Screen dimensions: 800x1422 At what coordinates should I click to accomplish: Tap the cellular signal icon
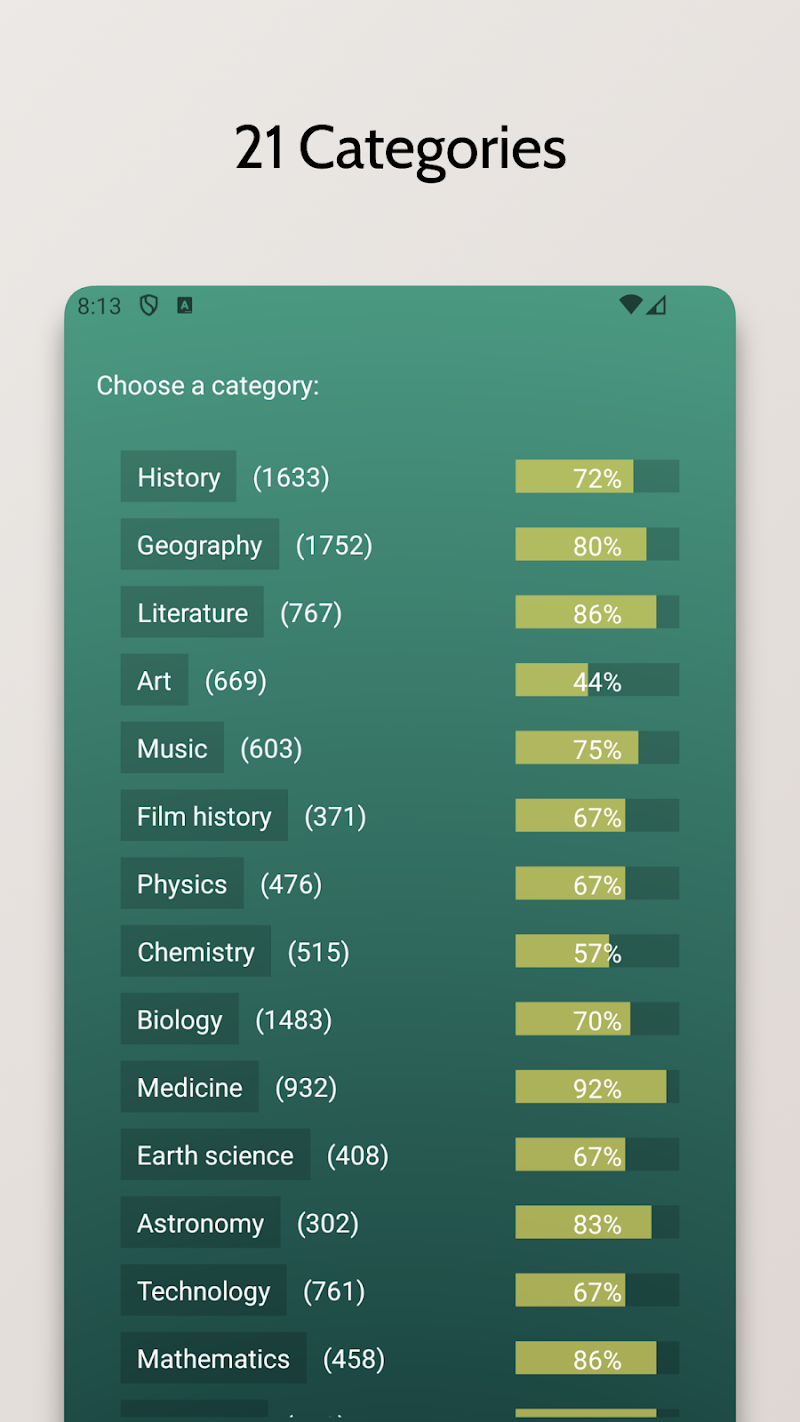click(656, 305)
